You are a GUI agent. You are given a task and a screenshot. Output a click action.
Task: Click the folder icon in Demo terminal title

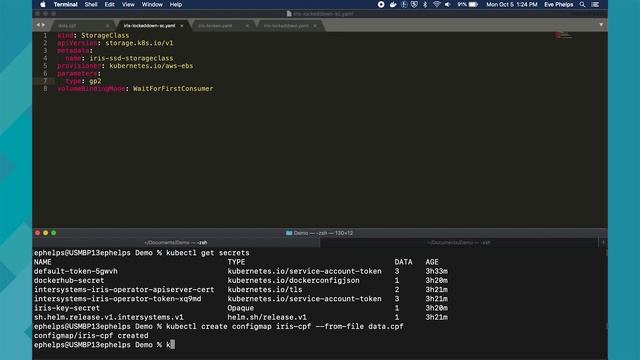[289, 233]
